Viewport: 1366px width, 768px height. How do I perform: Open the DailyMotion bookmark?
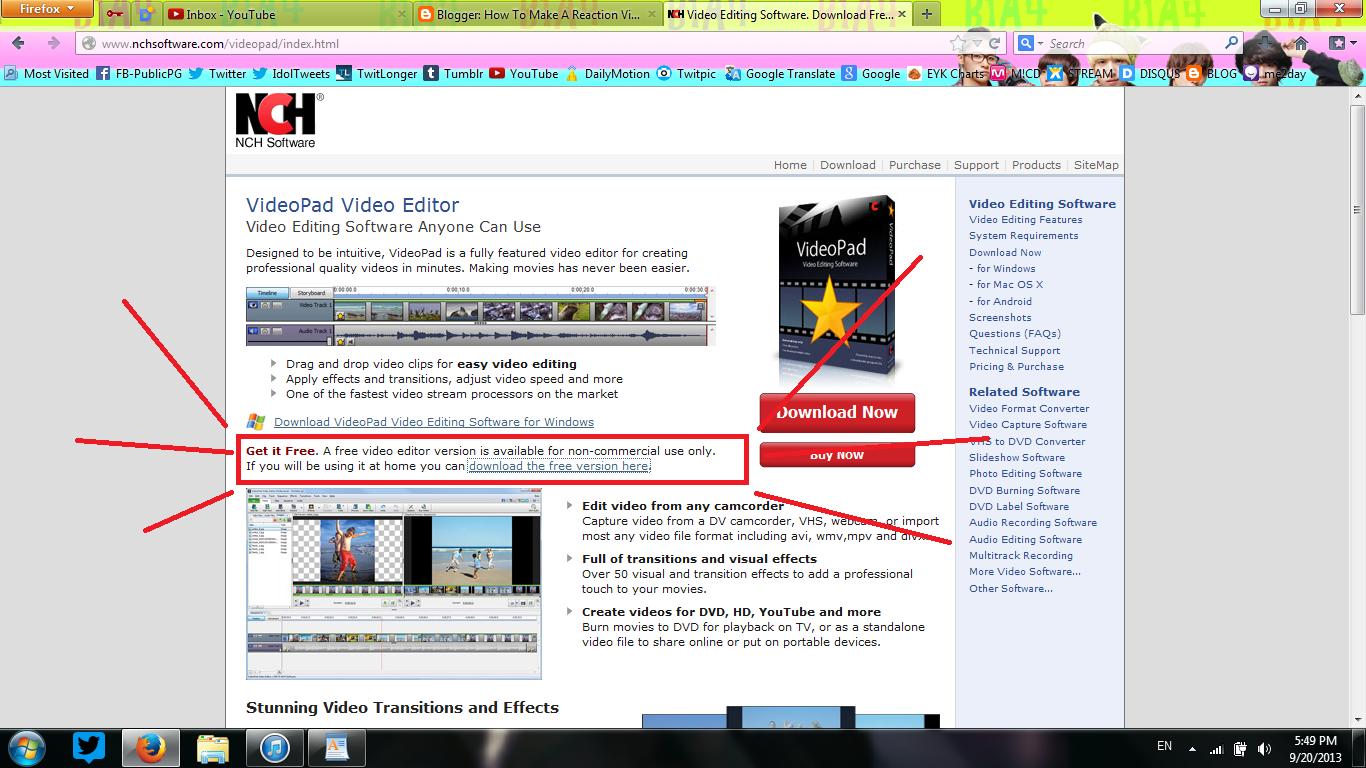pyautogui.click(x=607, y=74)
